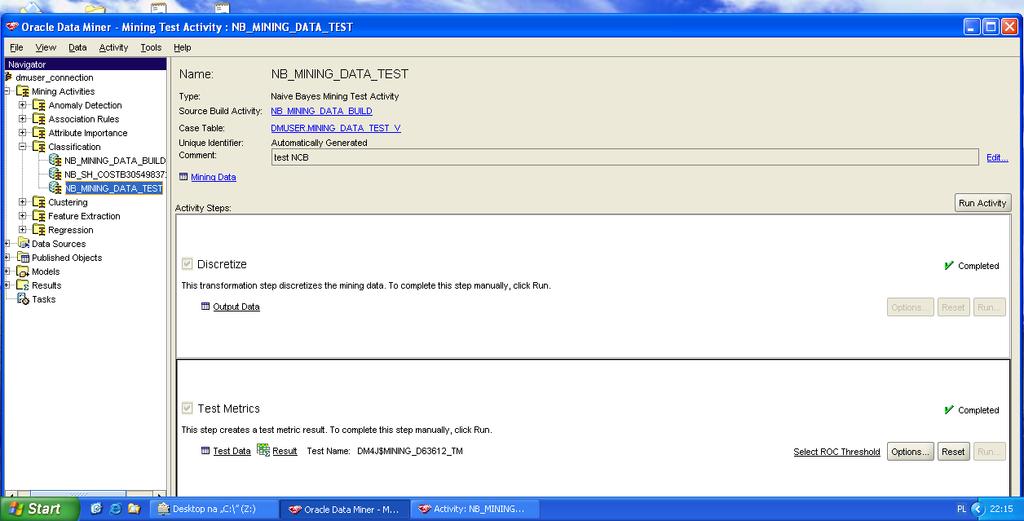Select NB_MINING_DATA_BUILD in the Navigator tree
The height and width of the screenshot is (521, 1024).
click(x=115, y=161)
